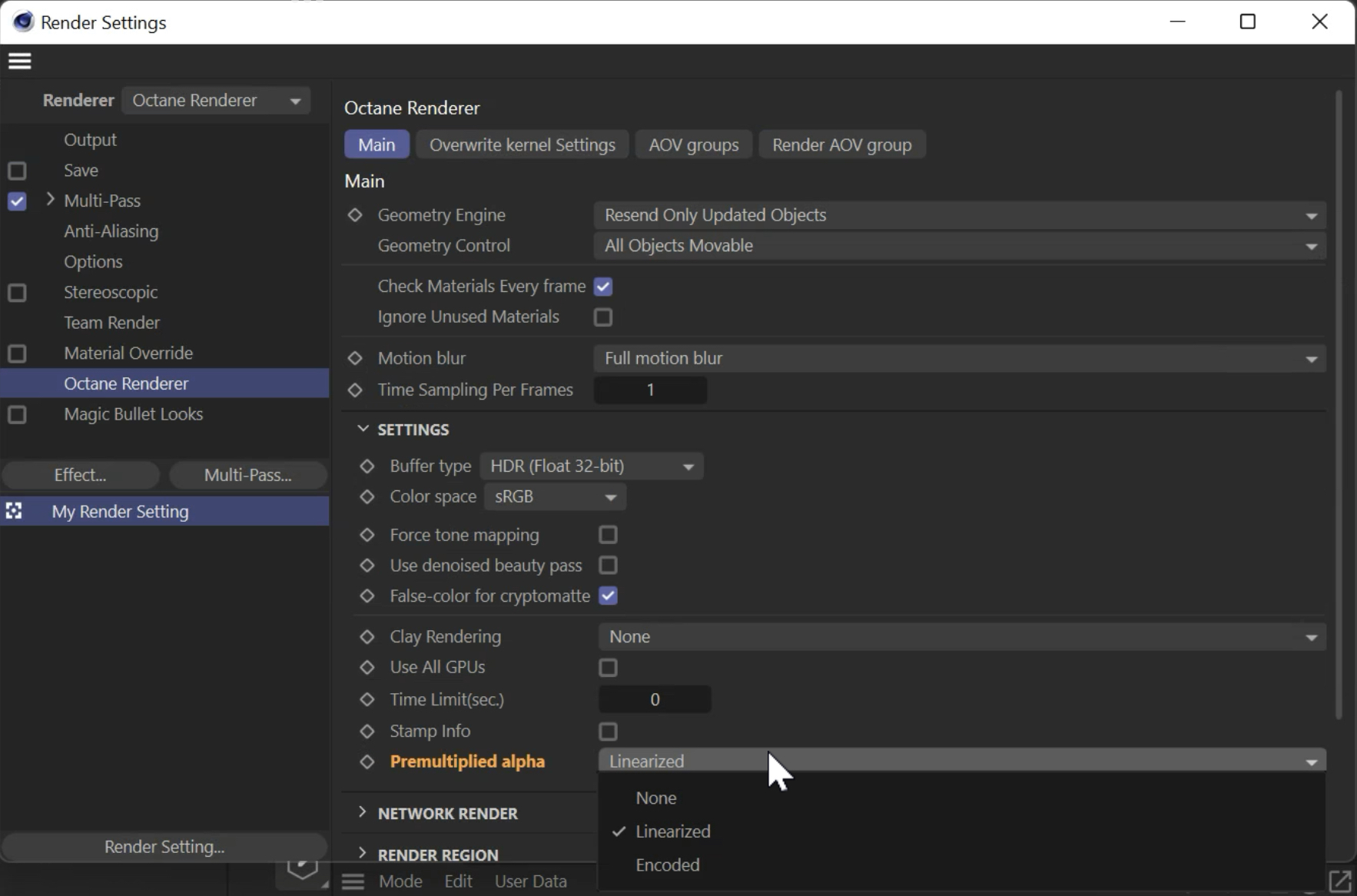Click the Cinema 4D logo in title bar
This screenshot has width=1357, height=896.
[x=24, y=22]
